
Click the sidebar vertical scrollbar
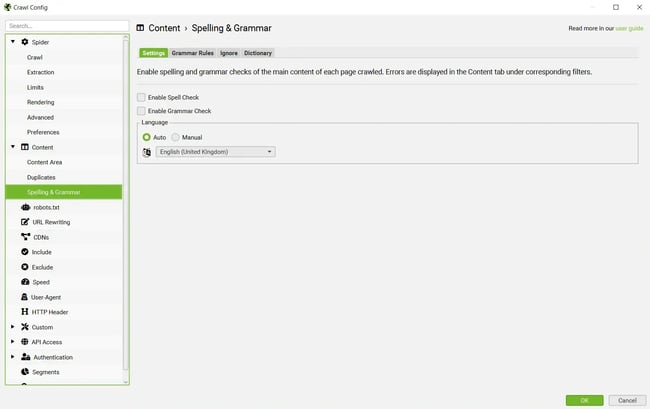[x=125, y=200]
